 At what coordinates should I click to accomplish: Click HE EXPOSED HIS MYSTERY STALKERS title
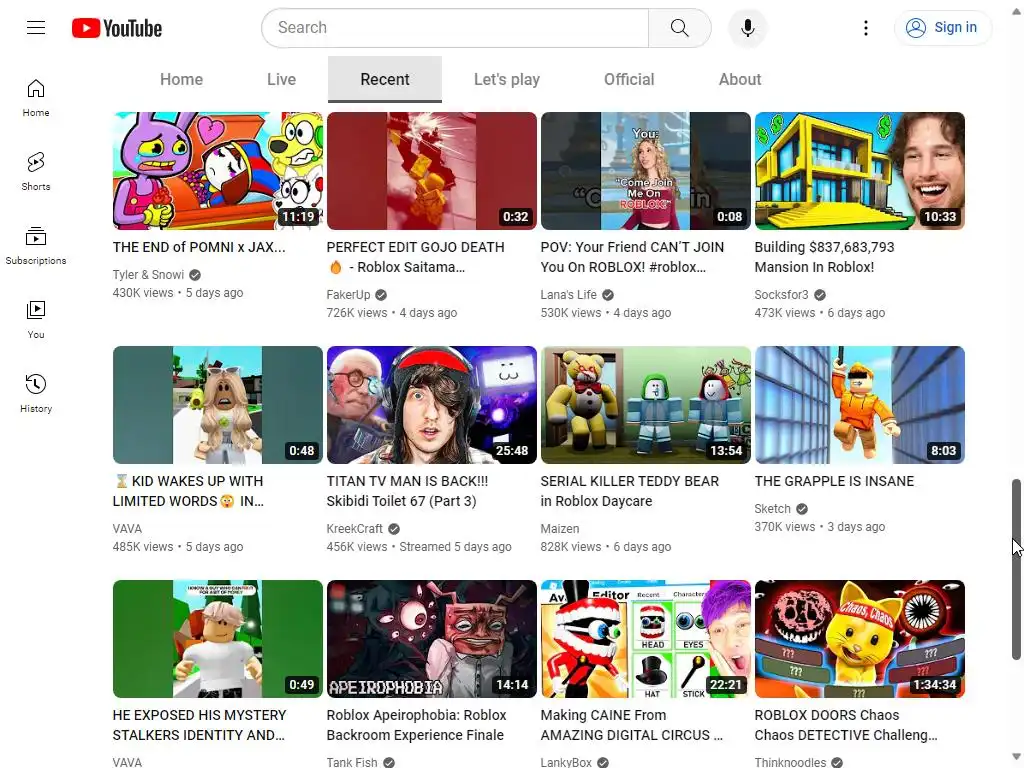click(199, 725)
